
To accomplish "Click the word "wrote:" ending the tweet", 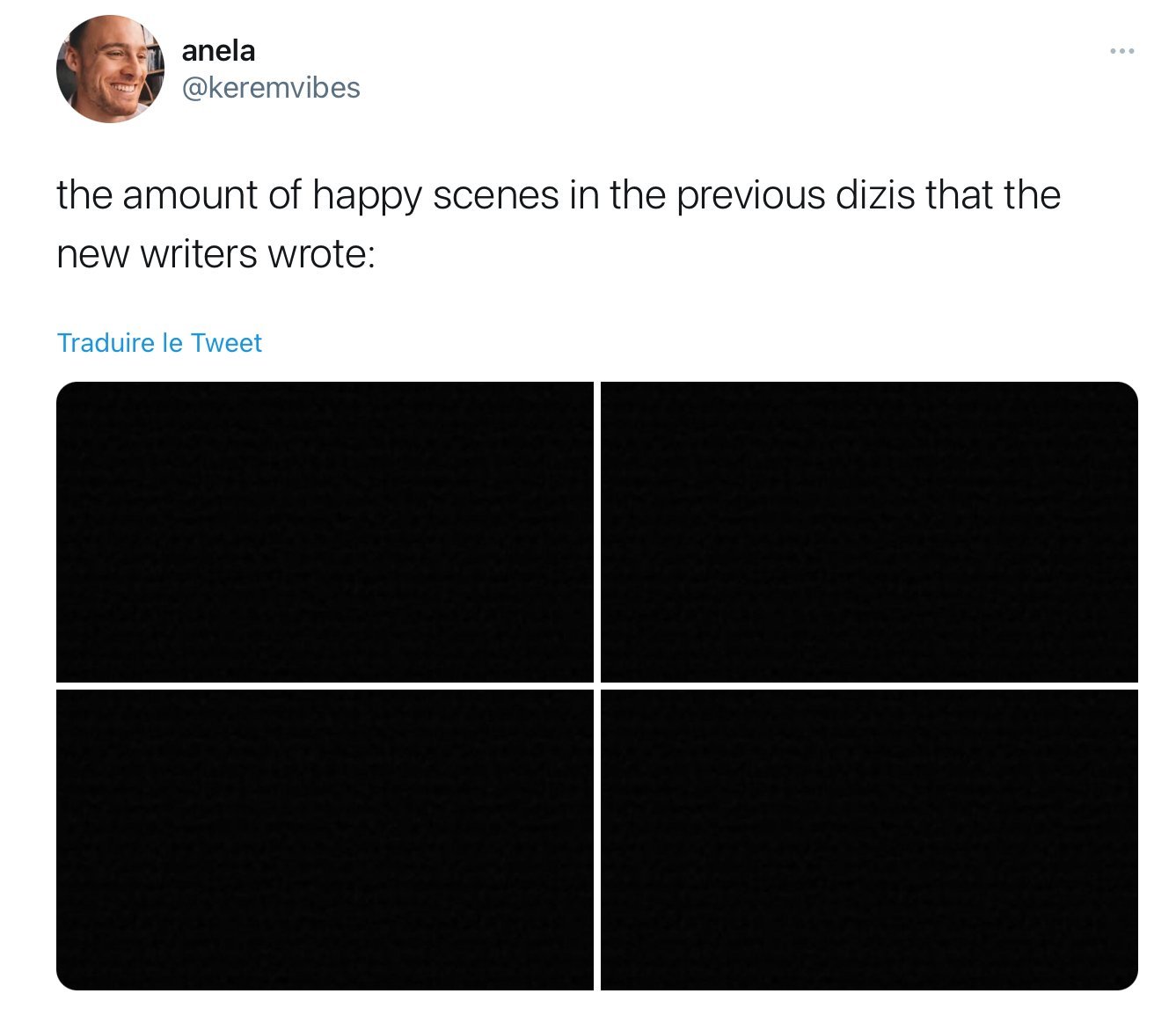I will click(320, 255).
